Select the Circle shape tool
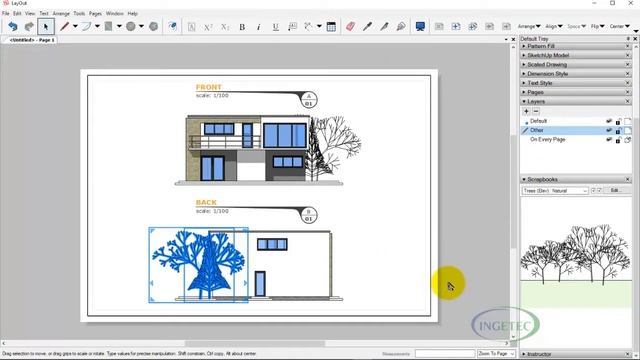This screenshot has width=640, height=360. click(131, 27)
